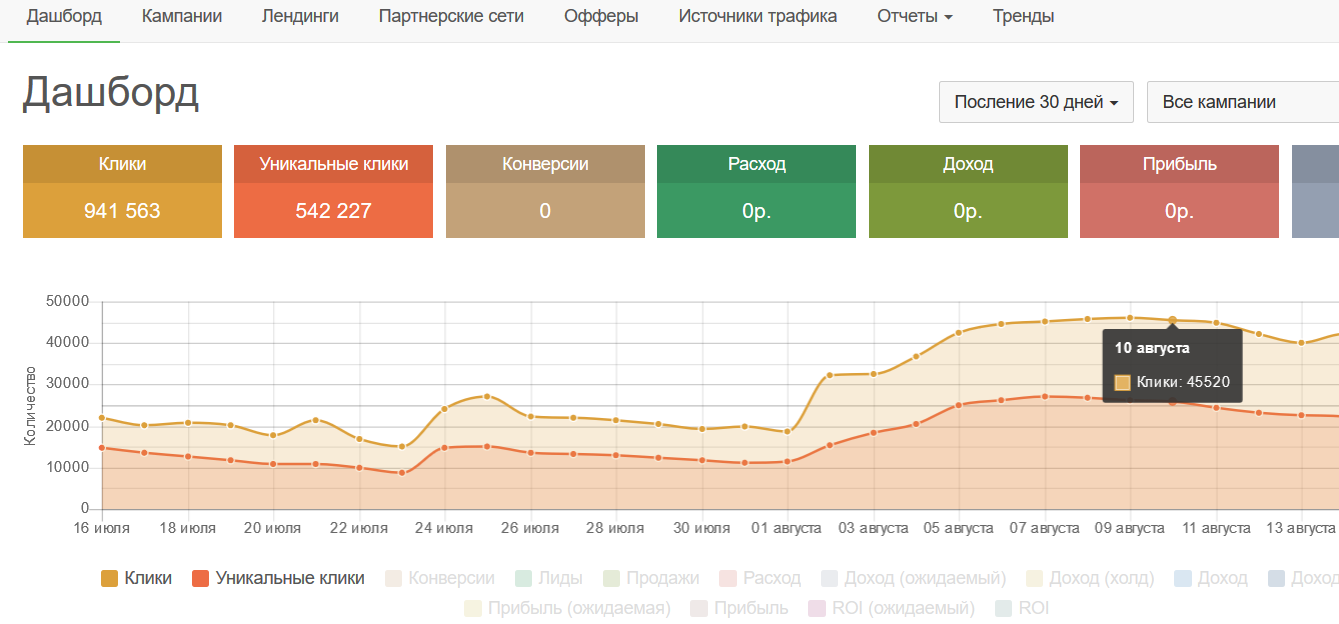This screenshot has width=1339, height=624.
Task: Click the Клики stat card showing 941 563
Action: click(122, 191)
